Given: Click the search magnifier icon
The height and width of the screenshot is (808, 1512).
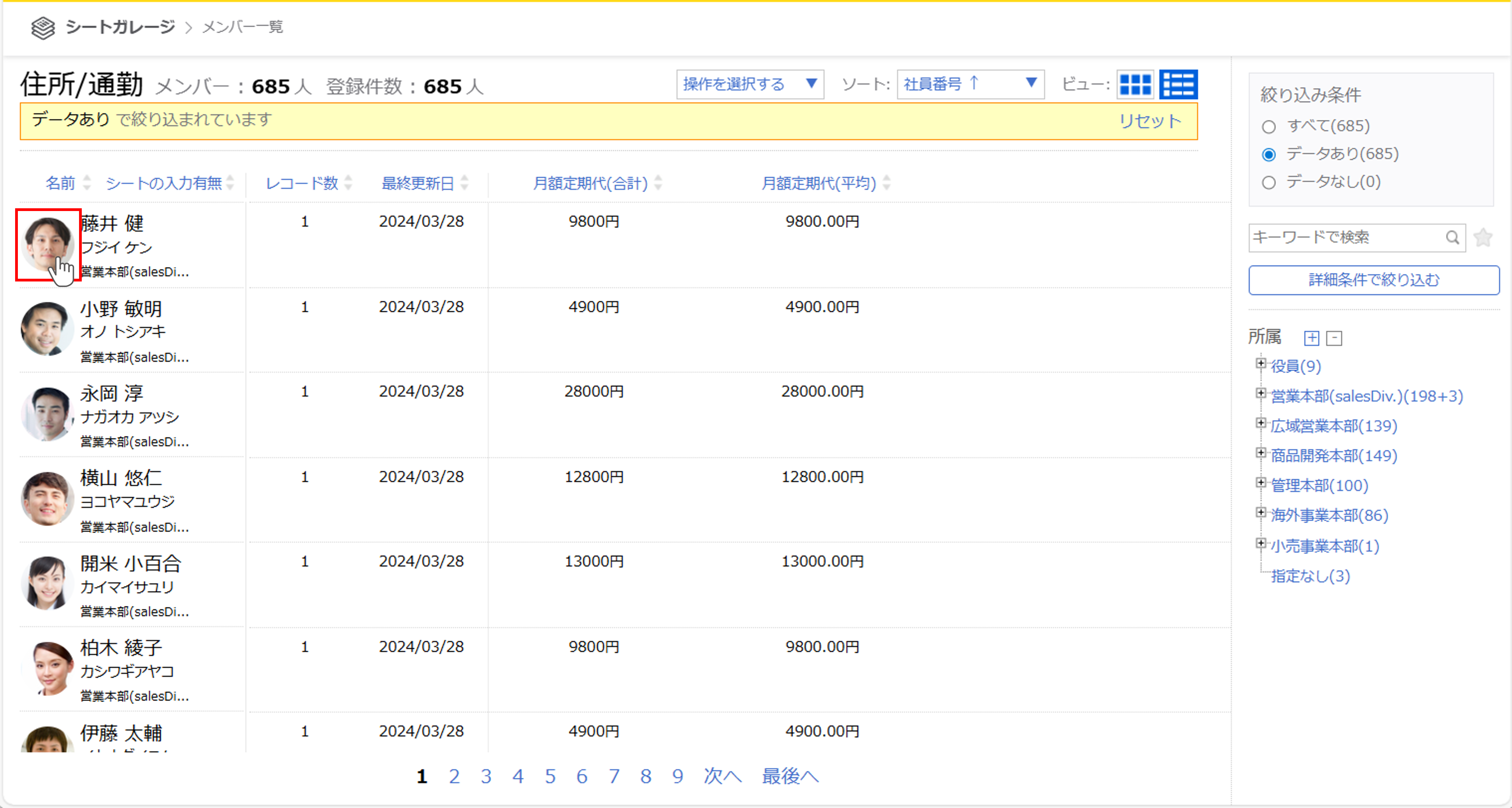Looking at the screenshot, I should (1452, 237).
